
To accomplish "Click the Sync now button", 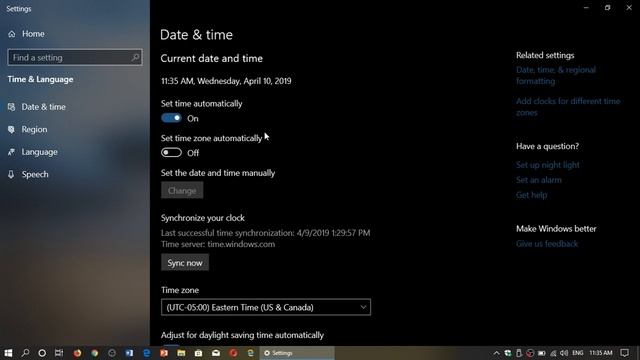I will pos(185,263).
